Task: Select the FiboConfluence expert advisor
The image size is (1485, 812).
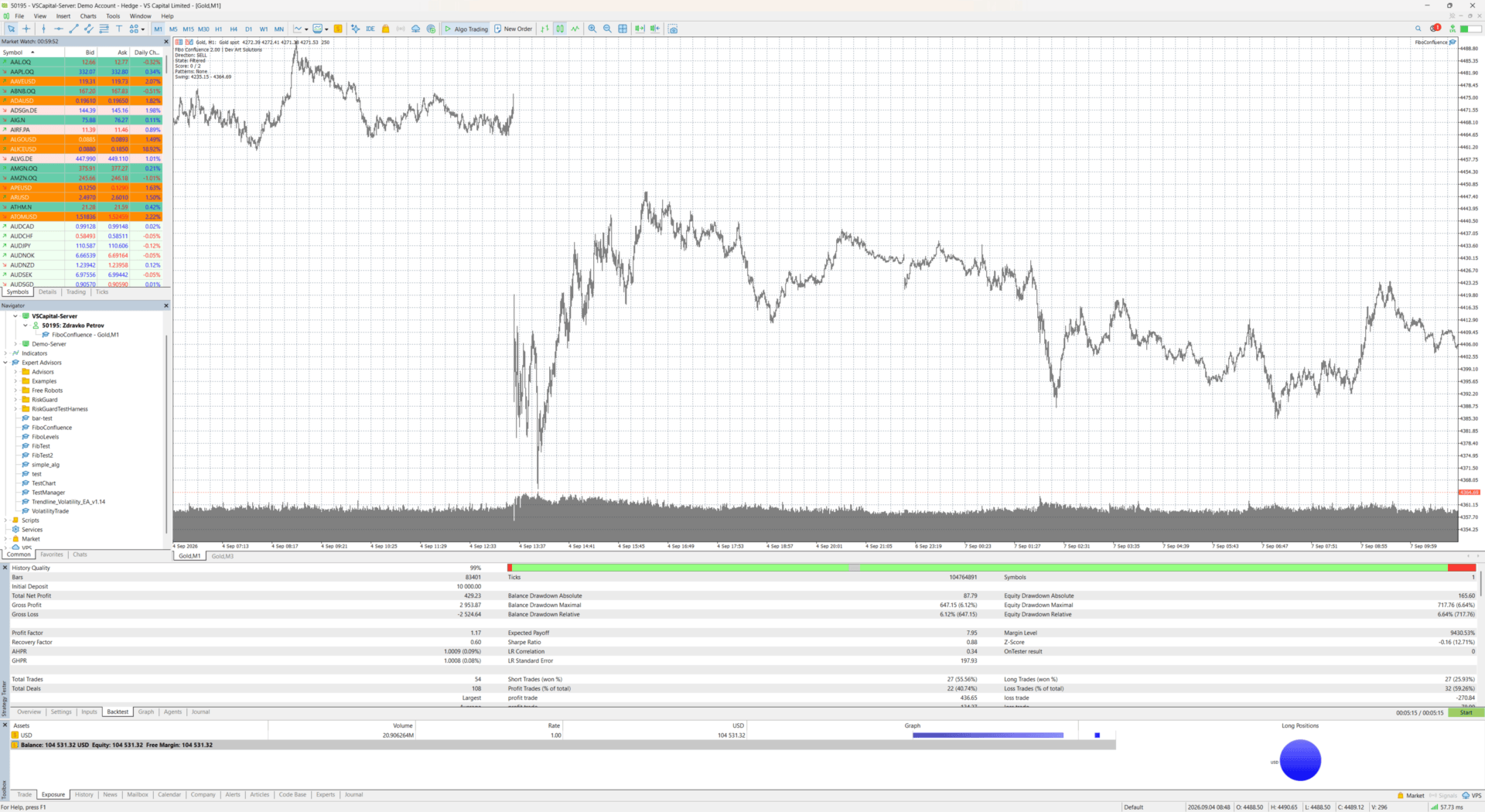Action: pos(52,428)
